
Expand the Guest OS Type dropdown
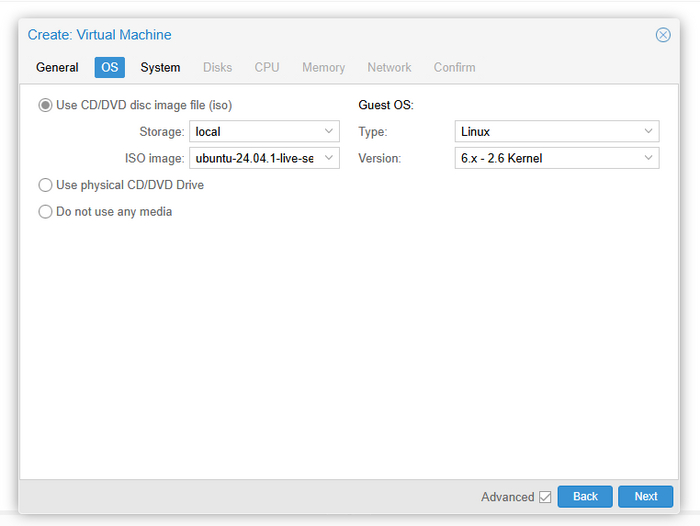[648, 132]
